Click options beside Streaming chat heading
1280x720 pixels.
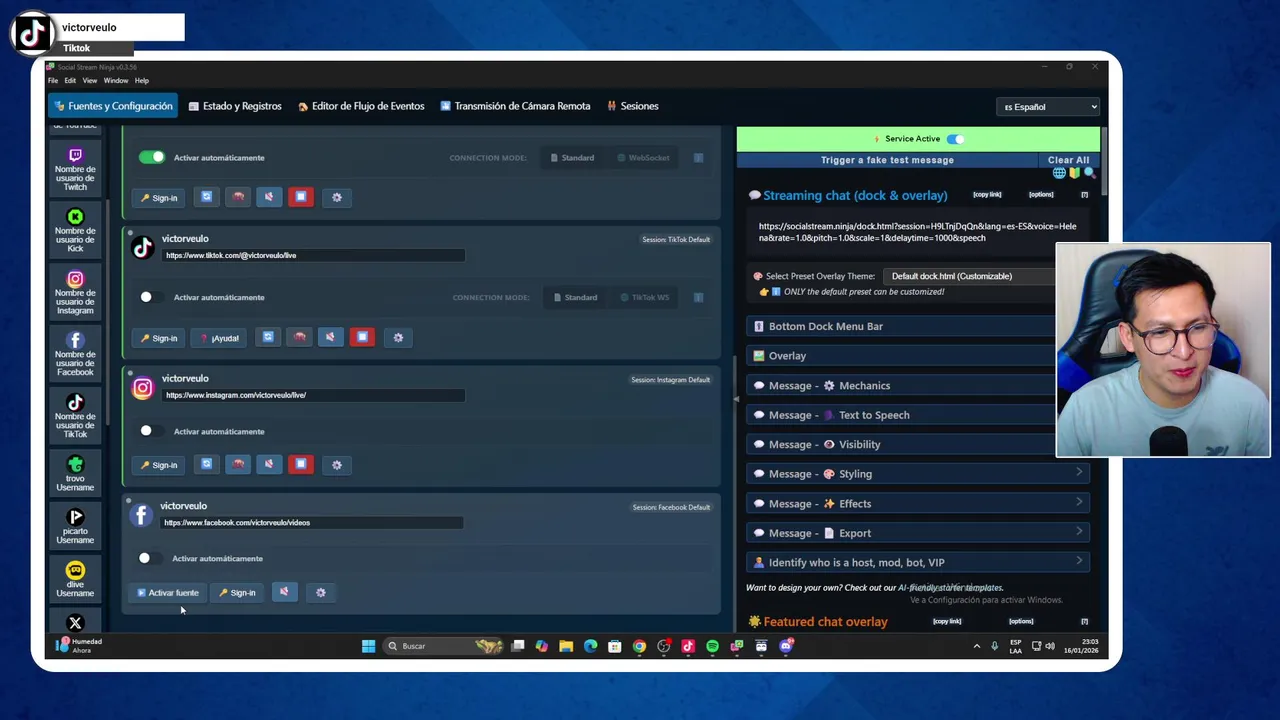click(x=1041, y=195)
